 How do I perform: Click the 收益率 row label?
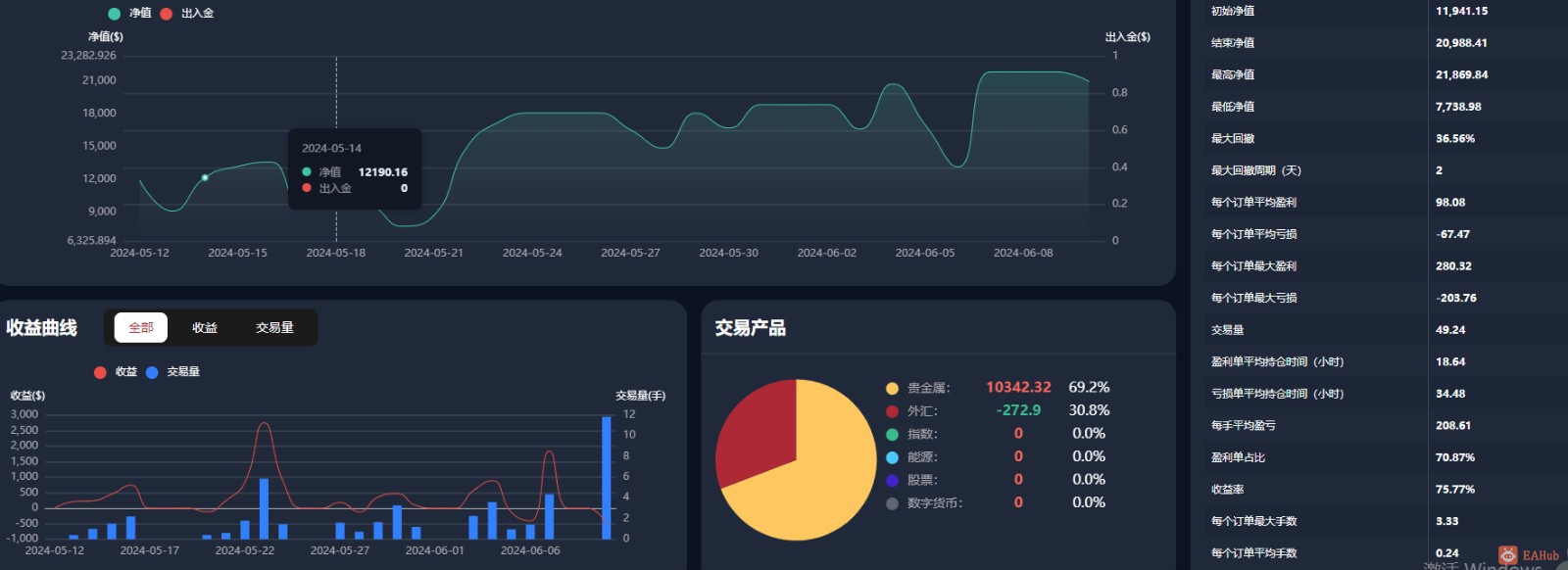click(1227, 490)
